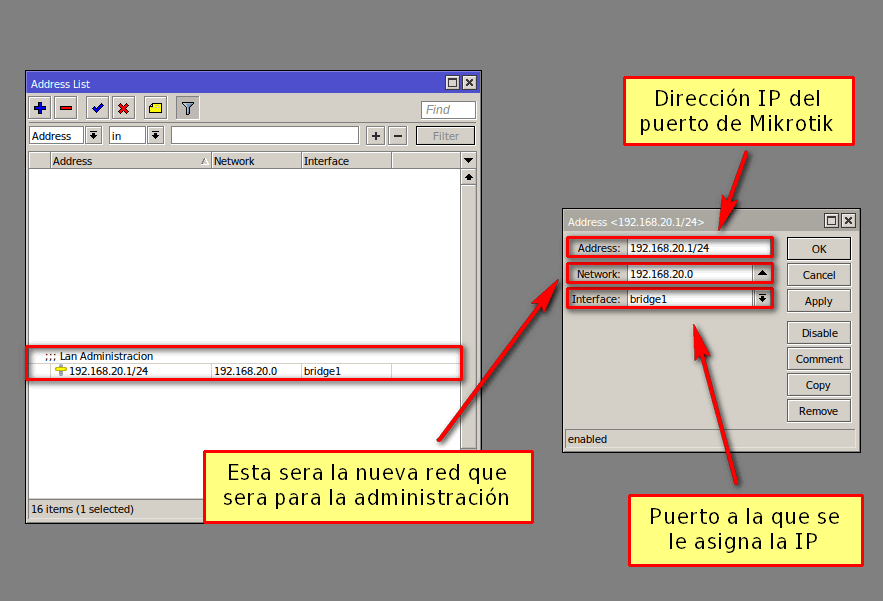Add a filter condition with plus button
Image resolution: width=883 pixels, height=601 pixels.
coord(375,136)
